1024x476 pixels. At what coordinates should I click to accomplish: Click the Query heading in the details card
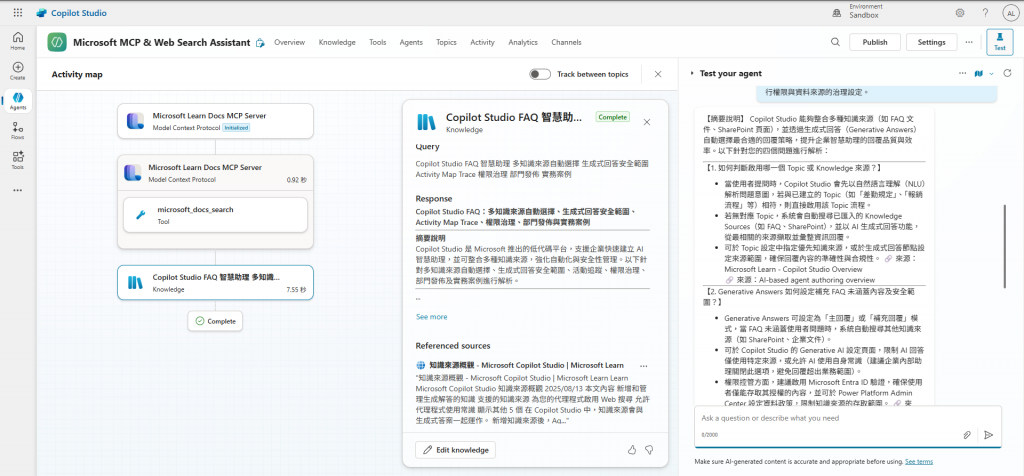427,147
